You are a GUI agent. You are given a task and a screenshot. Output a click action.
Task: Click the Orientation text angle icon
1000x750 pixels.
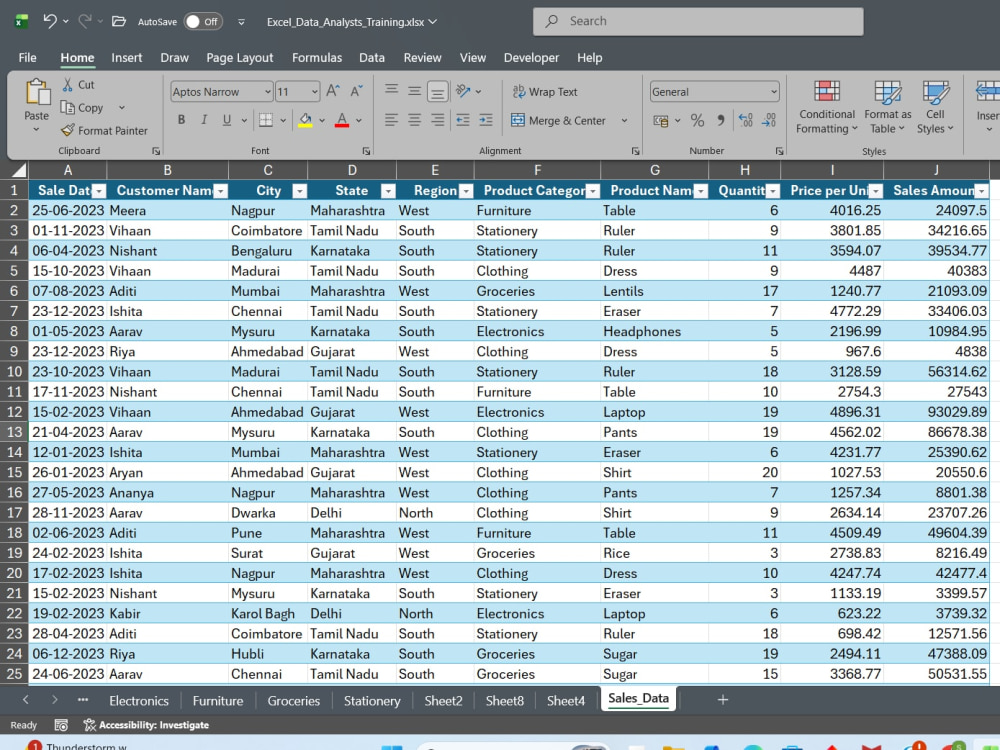pos(464,91)
